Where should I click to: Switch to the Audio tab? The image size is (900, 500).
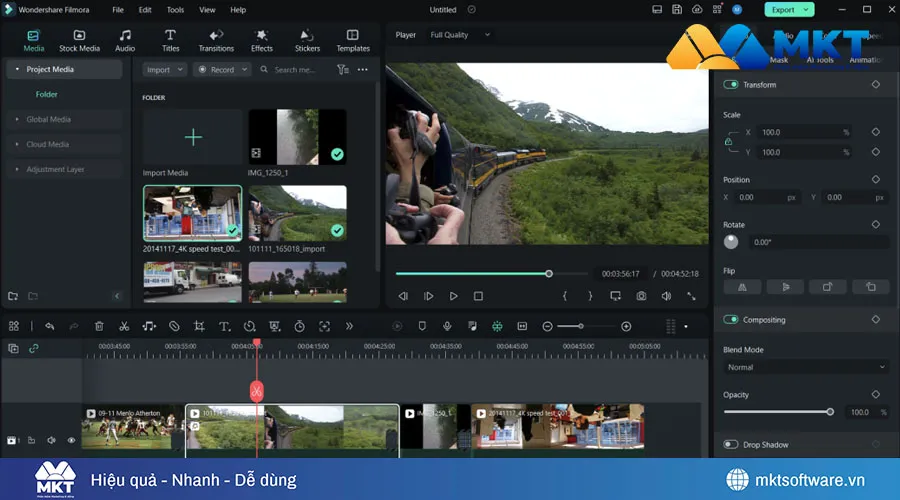point(125,41)
